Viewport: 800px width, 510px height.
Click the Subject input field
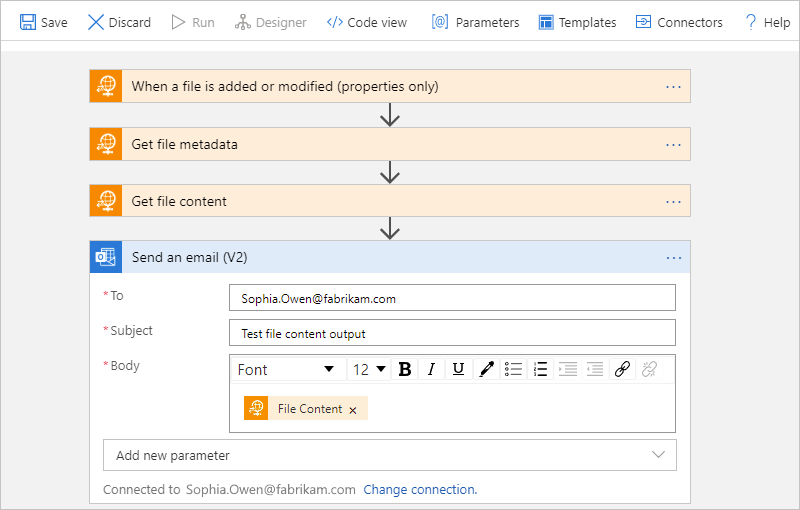452,333
